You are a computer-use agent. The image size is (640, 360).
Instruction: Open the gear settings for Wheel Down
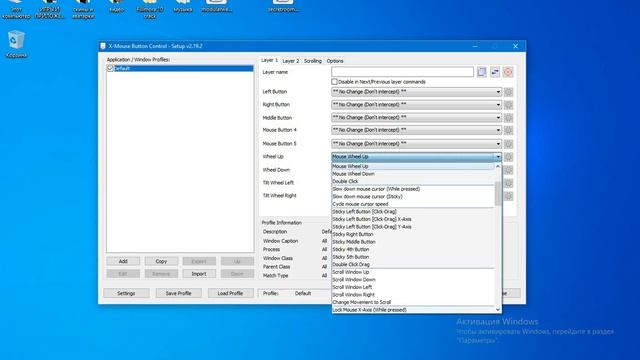508,170
